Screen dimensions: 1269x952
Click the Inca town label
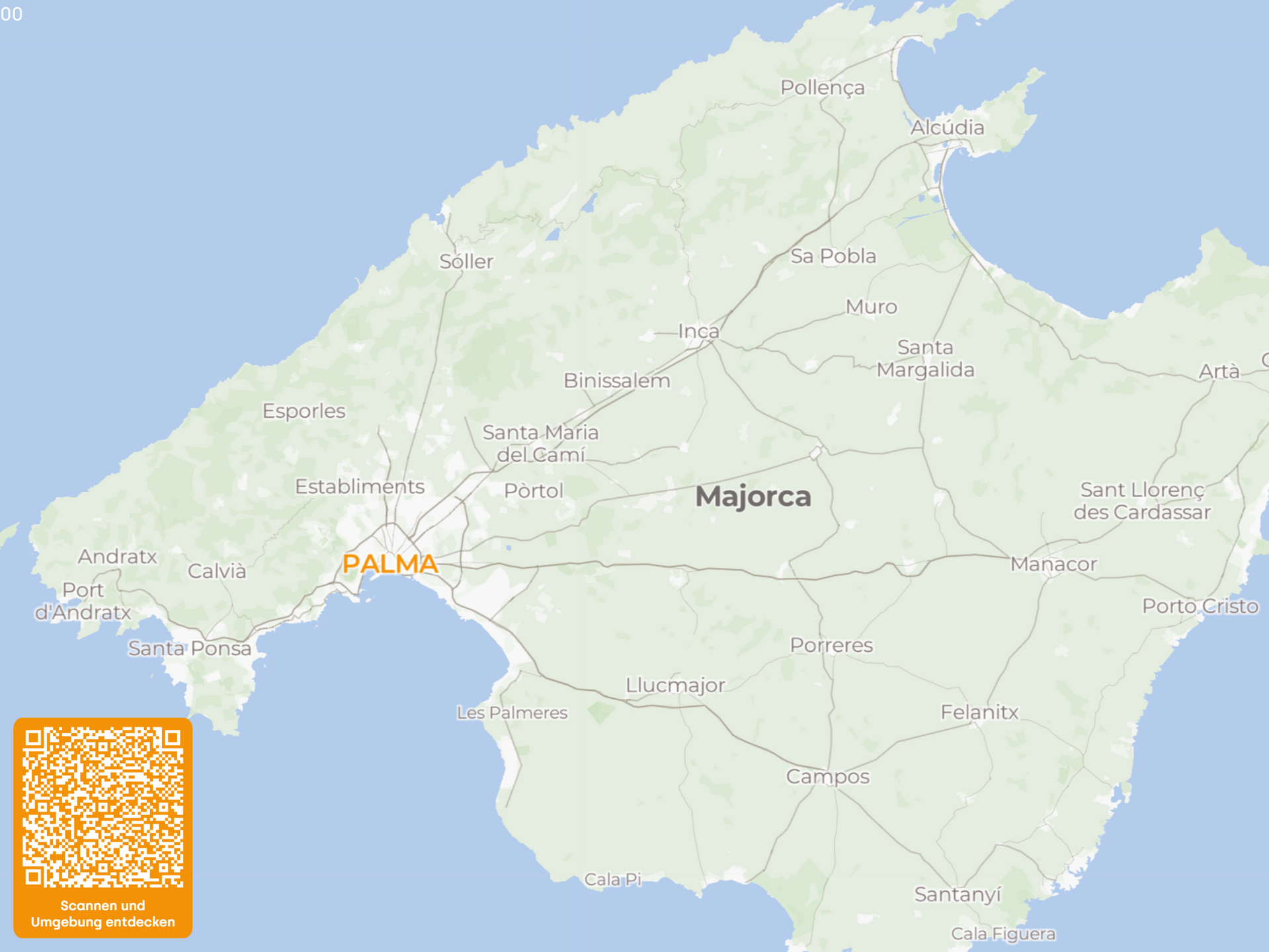click(x=698, y=331)
